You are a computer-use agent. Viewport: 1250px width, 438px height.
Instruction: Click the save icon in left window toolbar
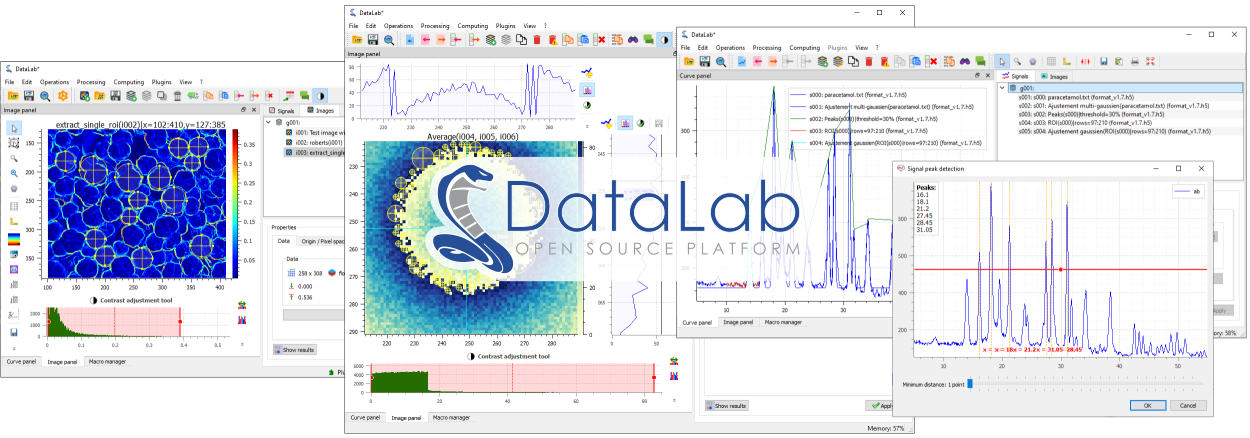click(x=29, y=95)
